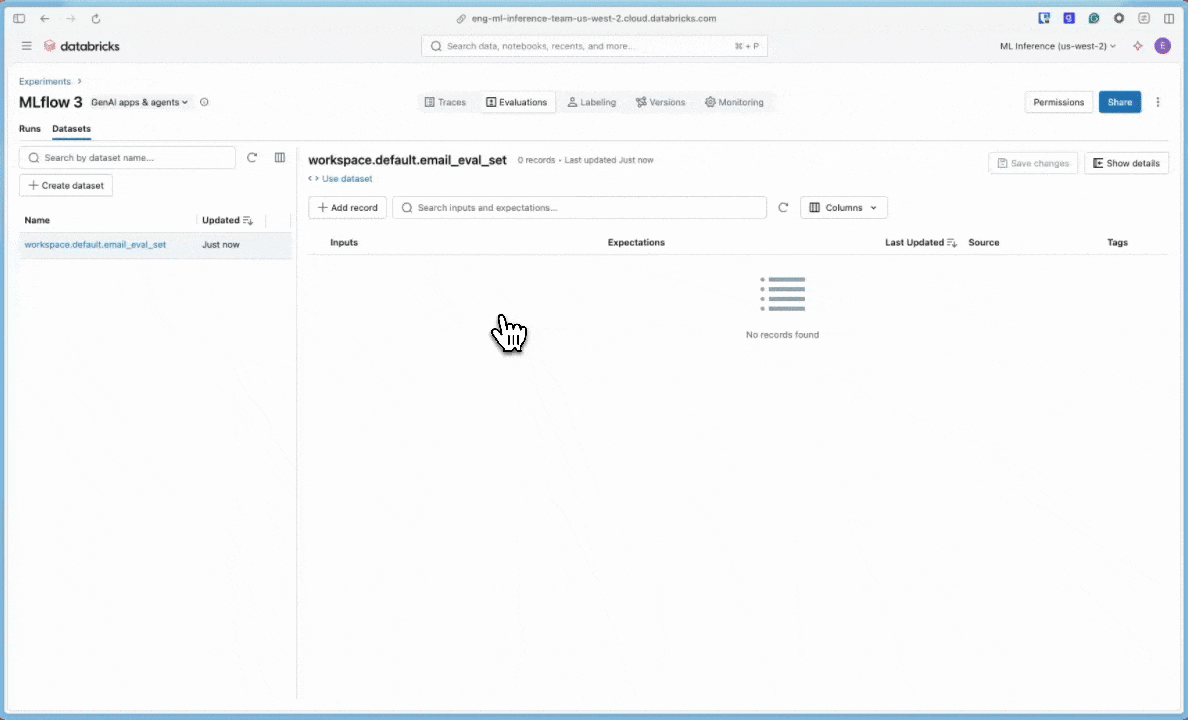Screen dimensions: 1188x720
Task: Click the Expectations column header
Action: (636, 243)
